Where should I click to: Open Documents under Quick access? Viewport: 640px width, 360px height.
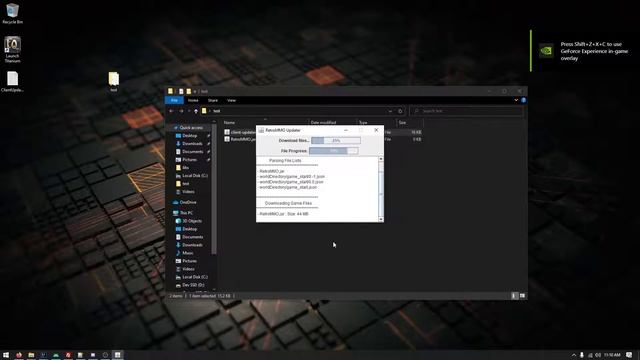point(193,151)
